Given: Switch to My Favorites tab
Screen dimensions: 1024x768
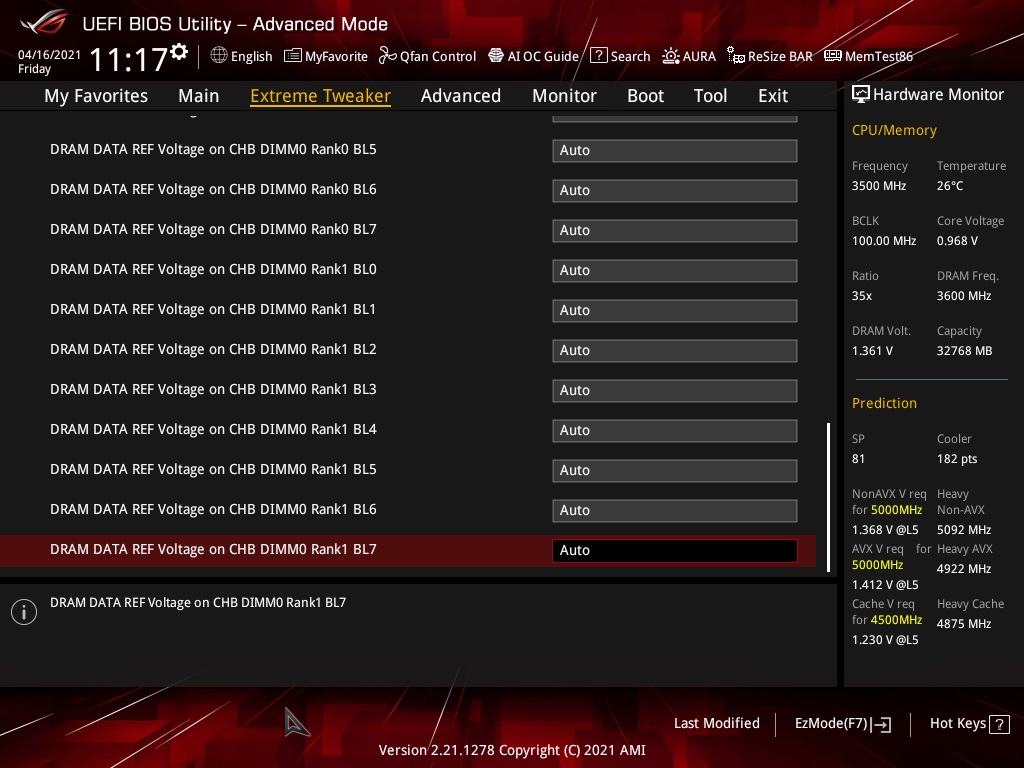Looking at the screenshot, I should coord(96,96).
